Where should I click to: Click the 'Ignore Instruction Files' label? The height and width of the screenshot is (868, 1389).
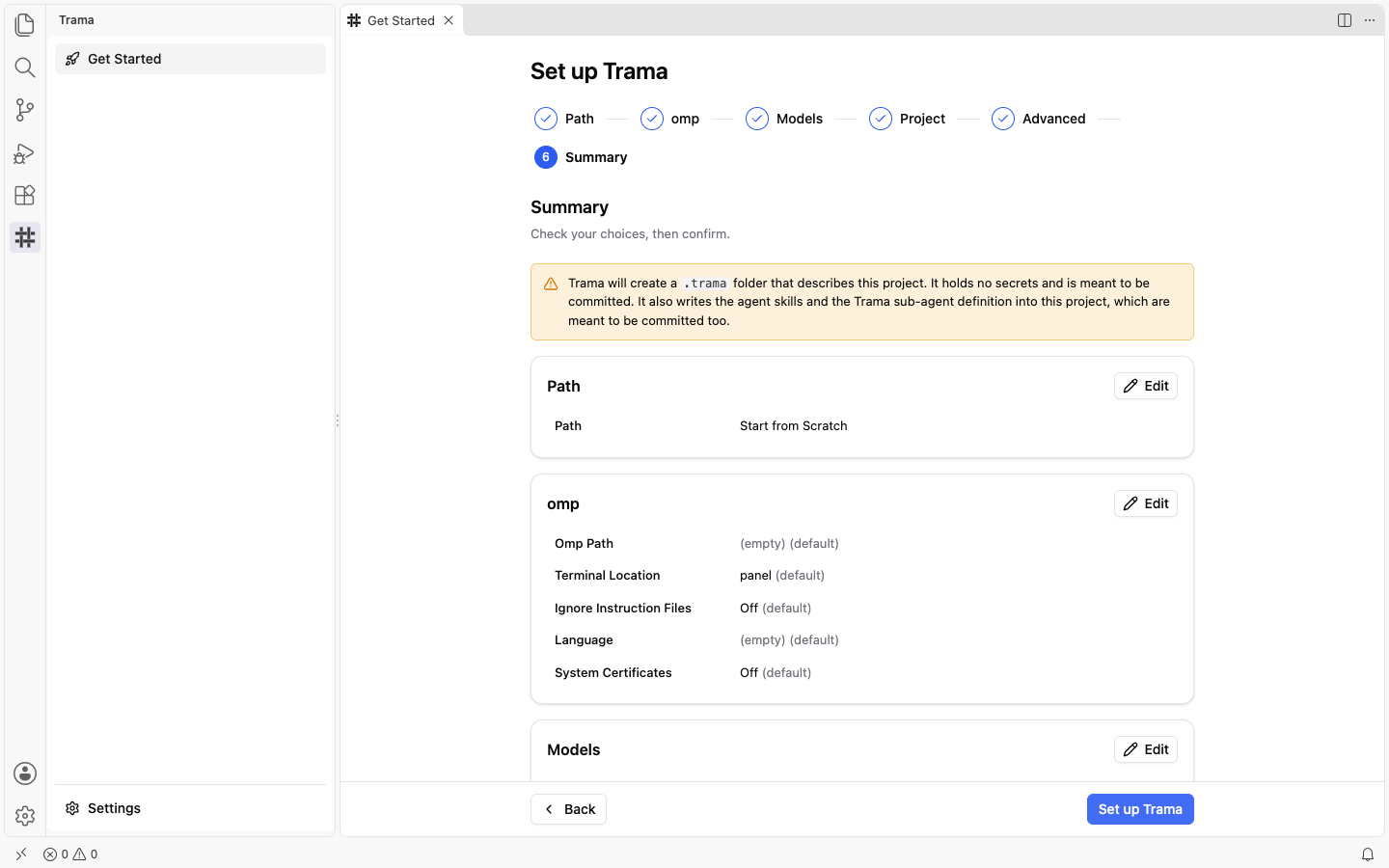(623, 608)
